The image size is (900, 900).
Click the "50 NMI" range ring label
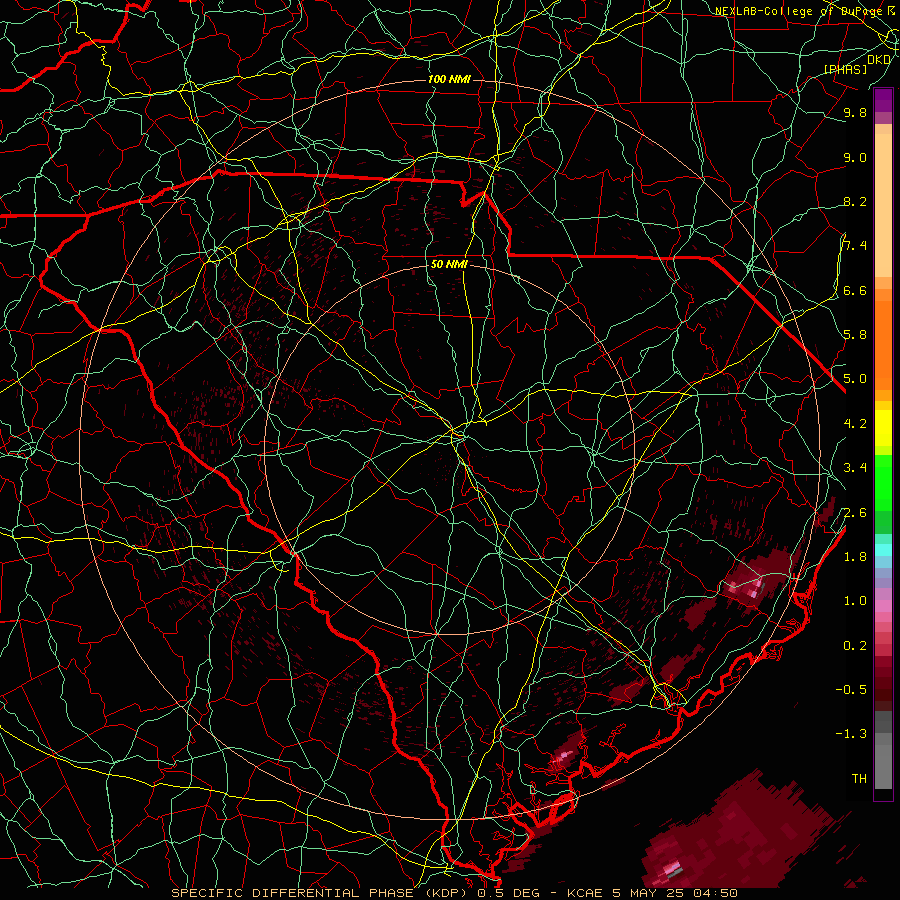click(449, 265)
